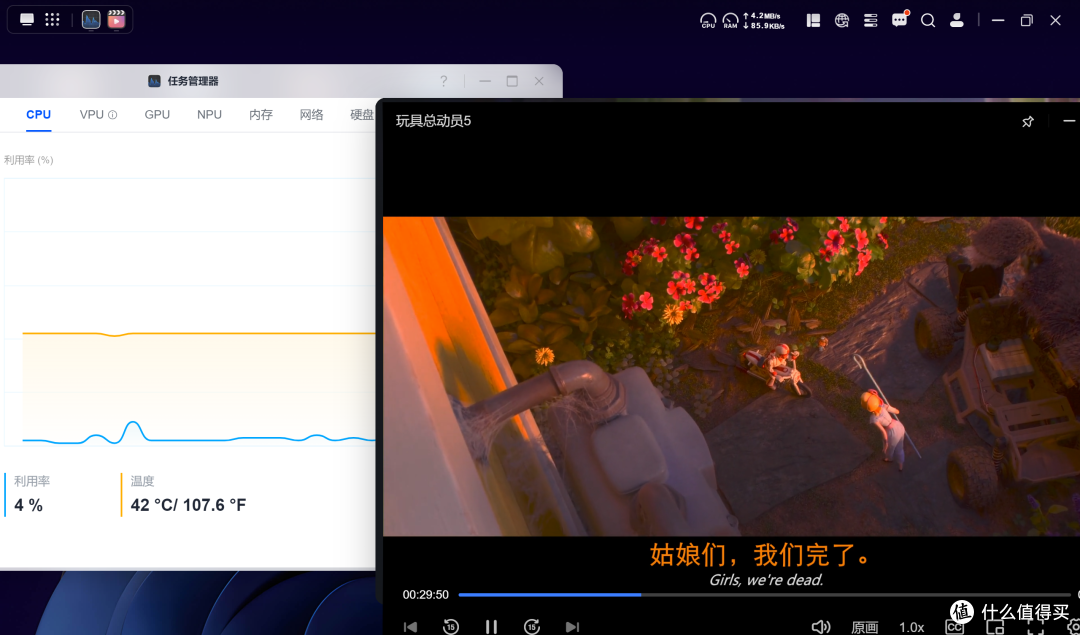Click the 4 % utilization value
This screenshot has height=635, width=1080.
click(x=29, y=505)
